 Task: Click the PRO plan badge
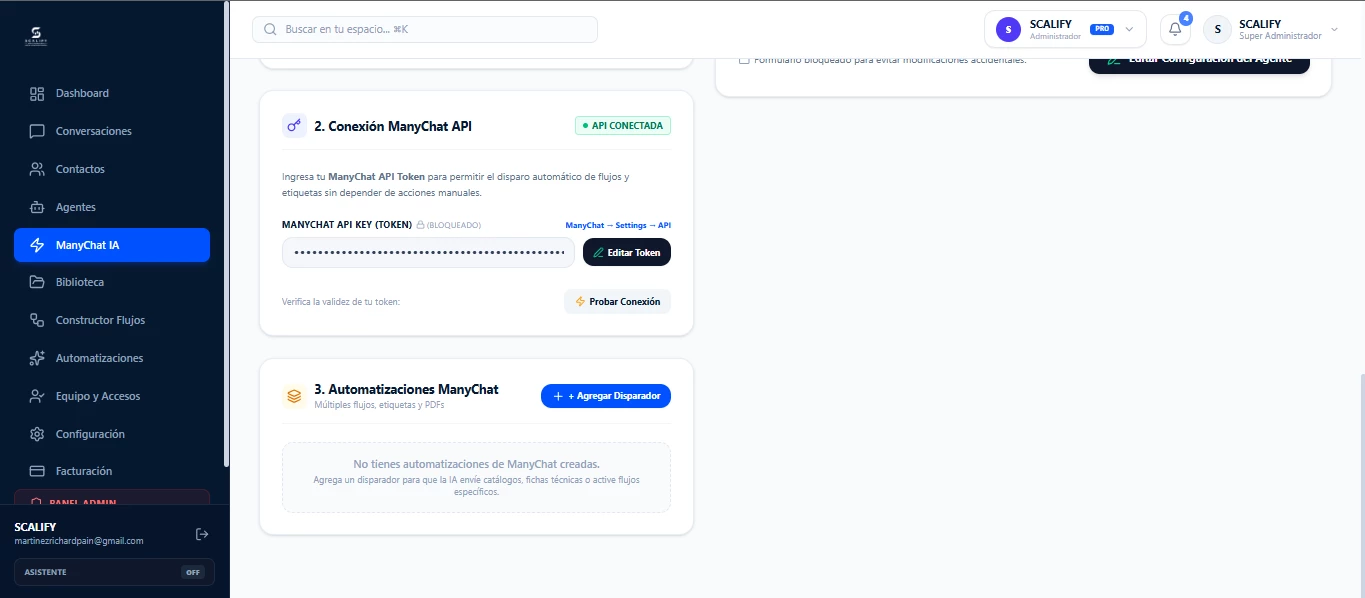tap(1102, 30)
